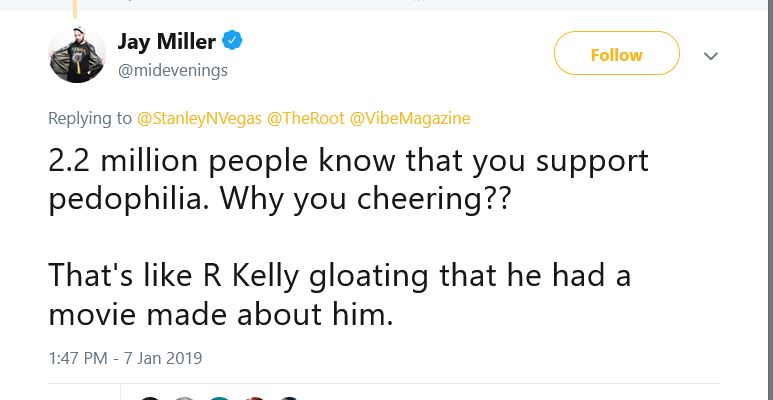Expand the tweet options chevron
Screen dimensions: 773x400
pyautogui.click(x=711, y=56)
